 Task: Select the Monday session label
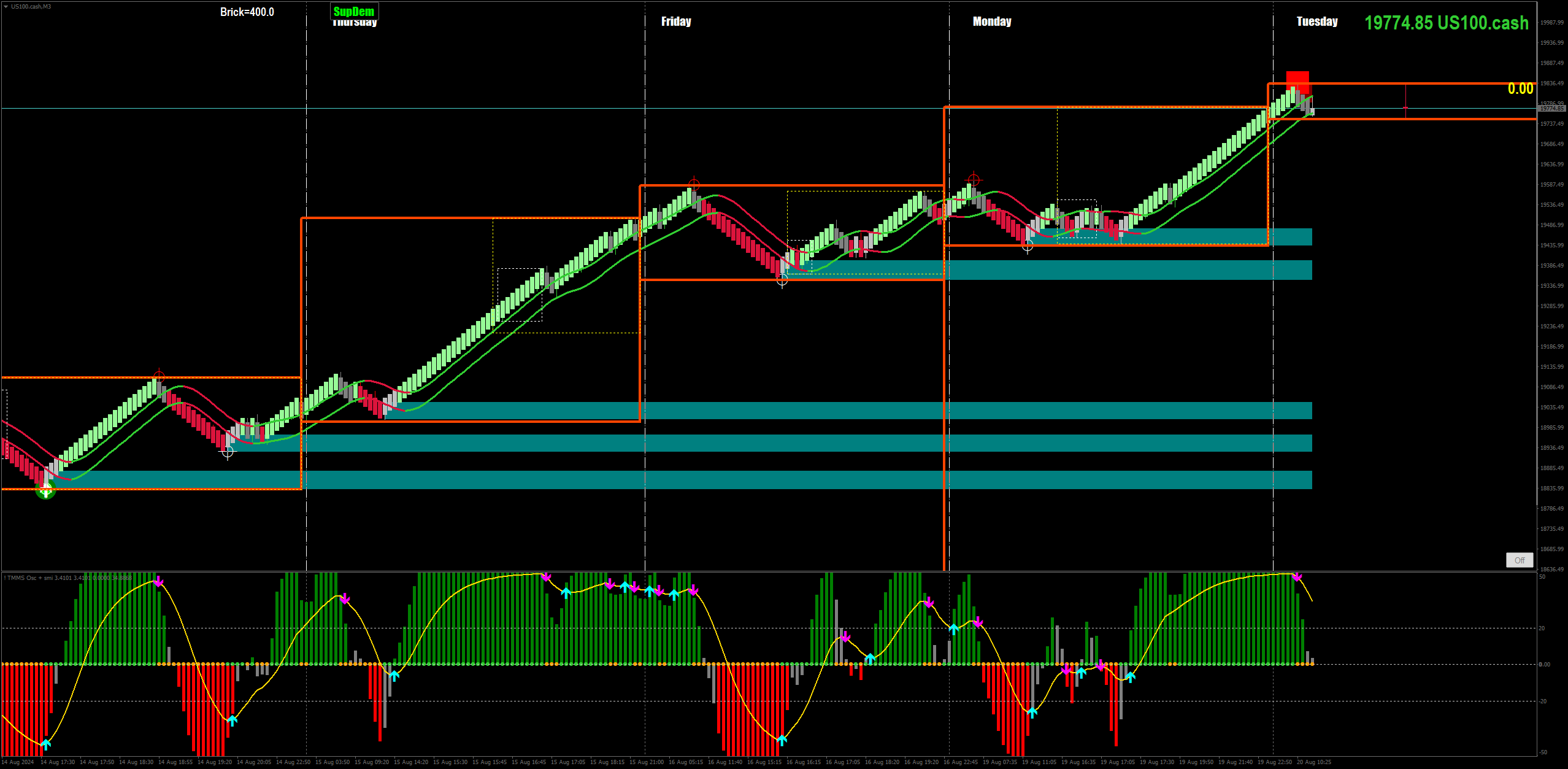992,21
